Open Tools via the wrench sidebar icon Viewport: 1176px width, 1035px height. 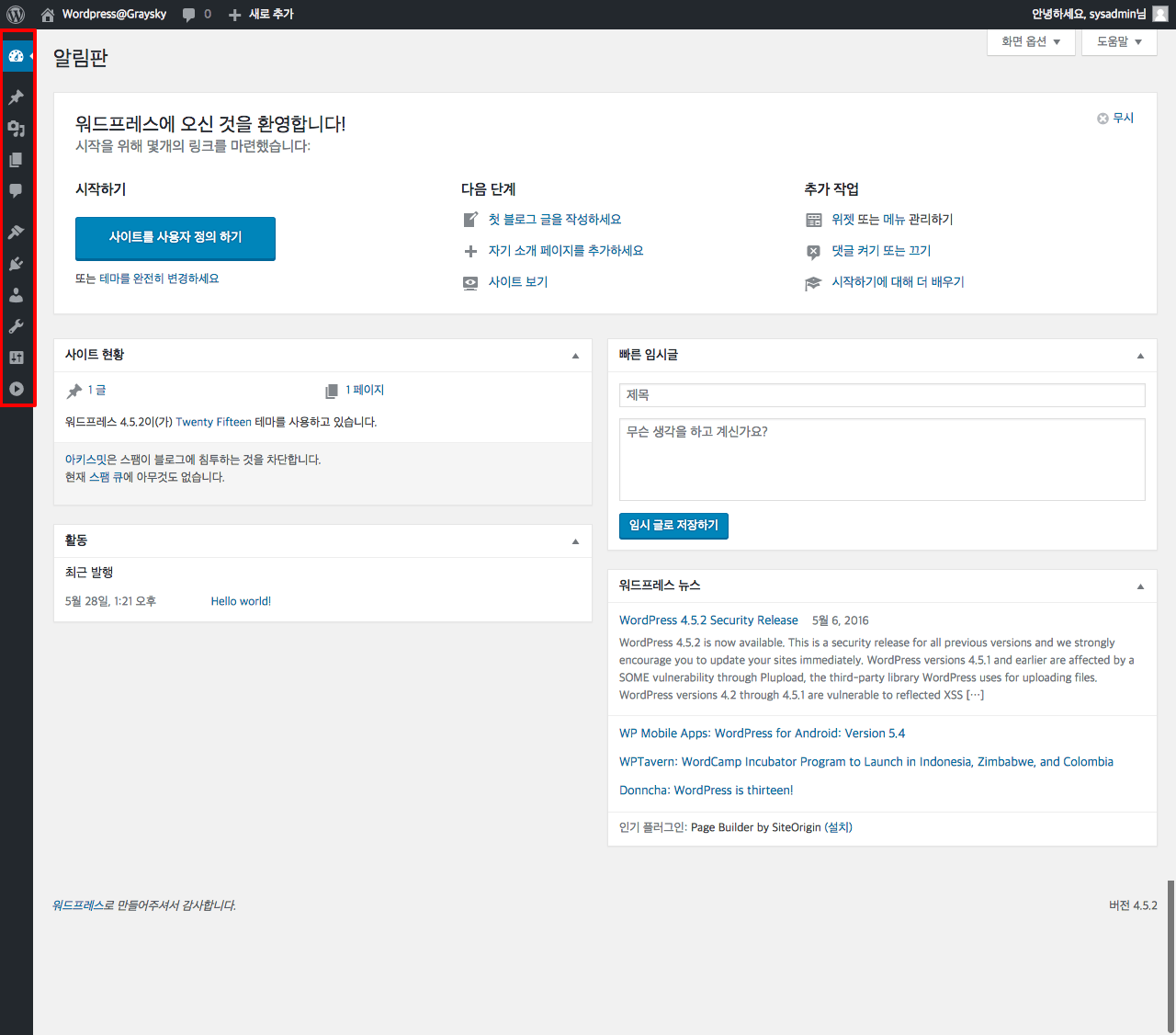16,326
